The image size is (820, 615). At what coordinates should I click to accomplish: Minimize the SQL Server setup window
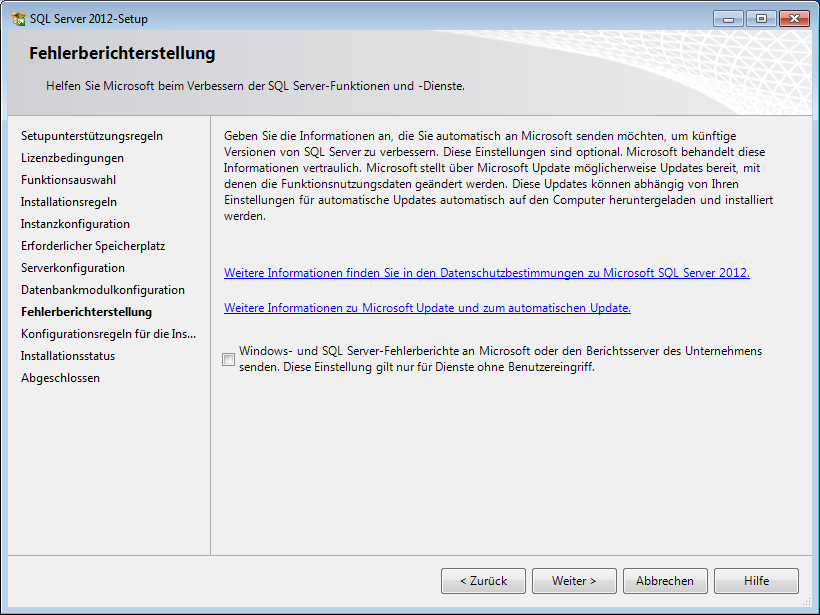(x=729, y=19)
